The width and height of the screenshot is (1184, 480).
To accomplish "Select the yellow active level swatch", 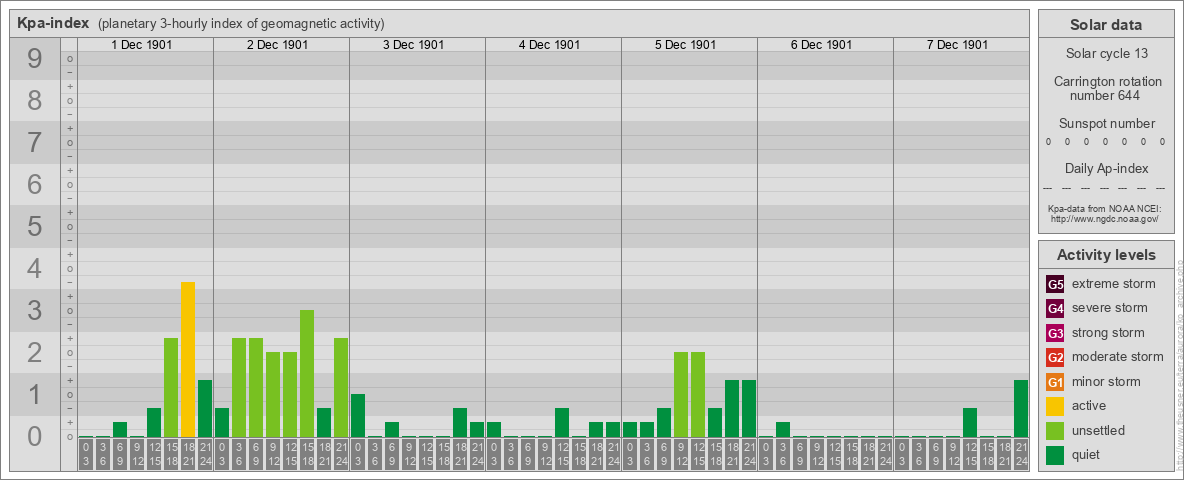I will (1055, 406).
